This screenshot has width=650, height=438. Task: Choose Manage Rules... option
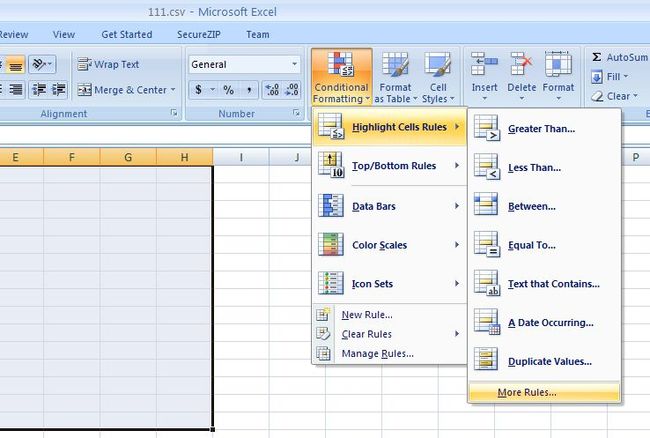coord(390,353)
